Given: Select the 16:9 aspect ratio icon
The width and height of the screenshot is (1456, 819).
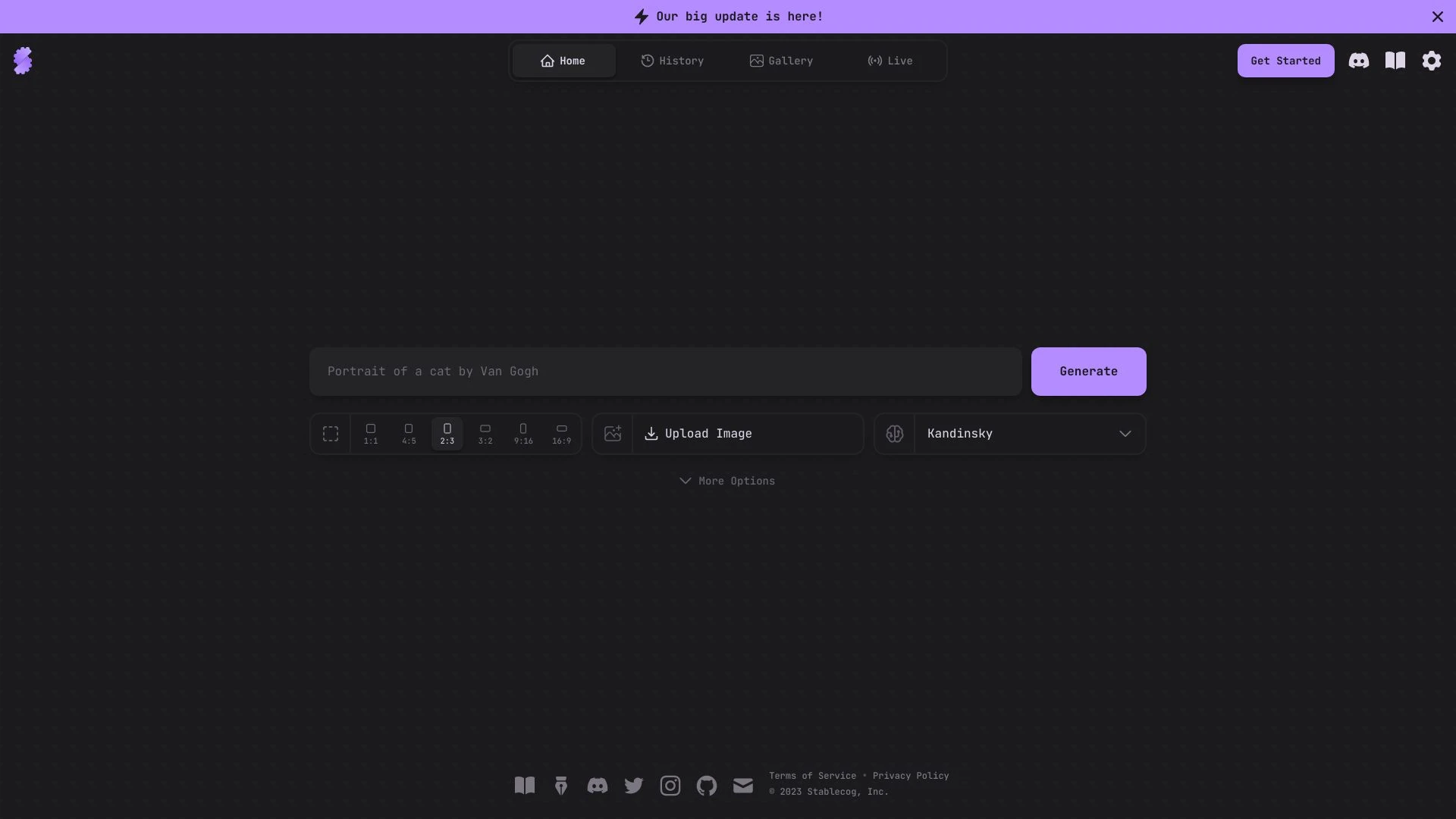Looking at the screenshot, I should (x=561, y=434).
